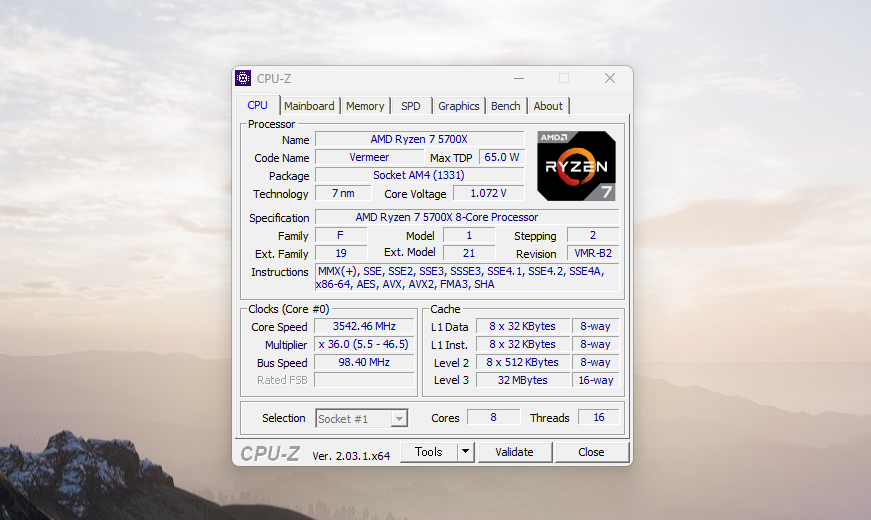This screenshot has height=520, width=871.
Task: Click the Model value 1
Action: coord(469,235)
